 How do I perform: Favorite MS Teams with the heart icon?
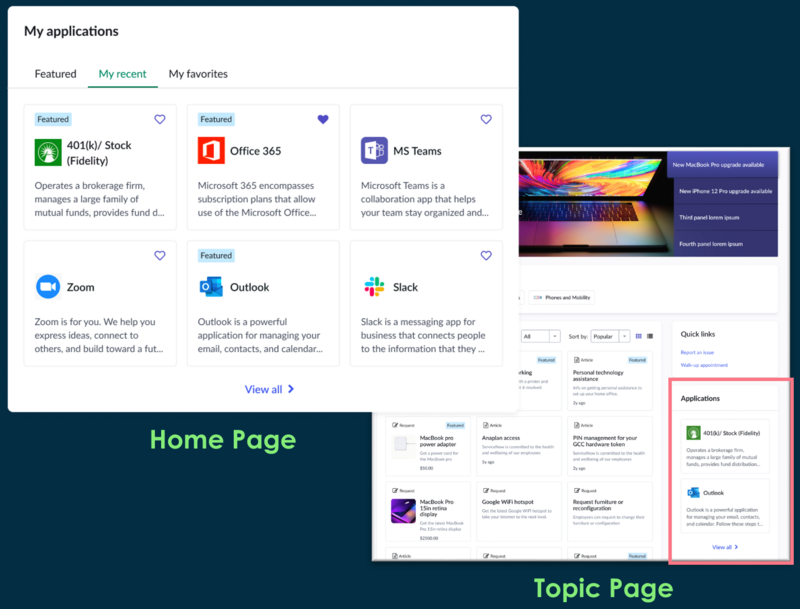click(x=486, y=119)
